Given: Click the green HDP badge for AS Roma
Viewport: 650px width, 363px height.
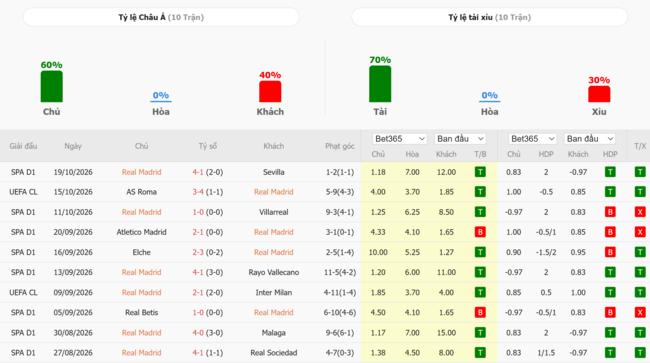Looking at the screenshot, I should [610, 192].
